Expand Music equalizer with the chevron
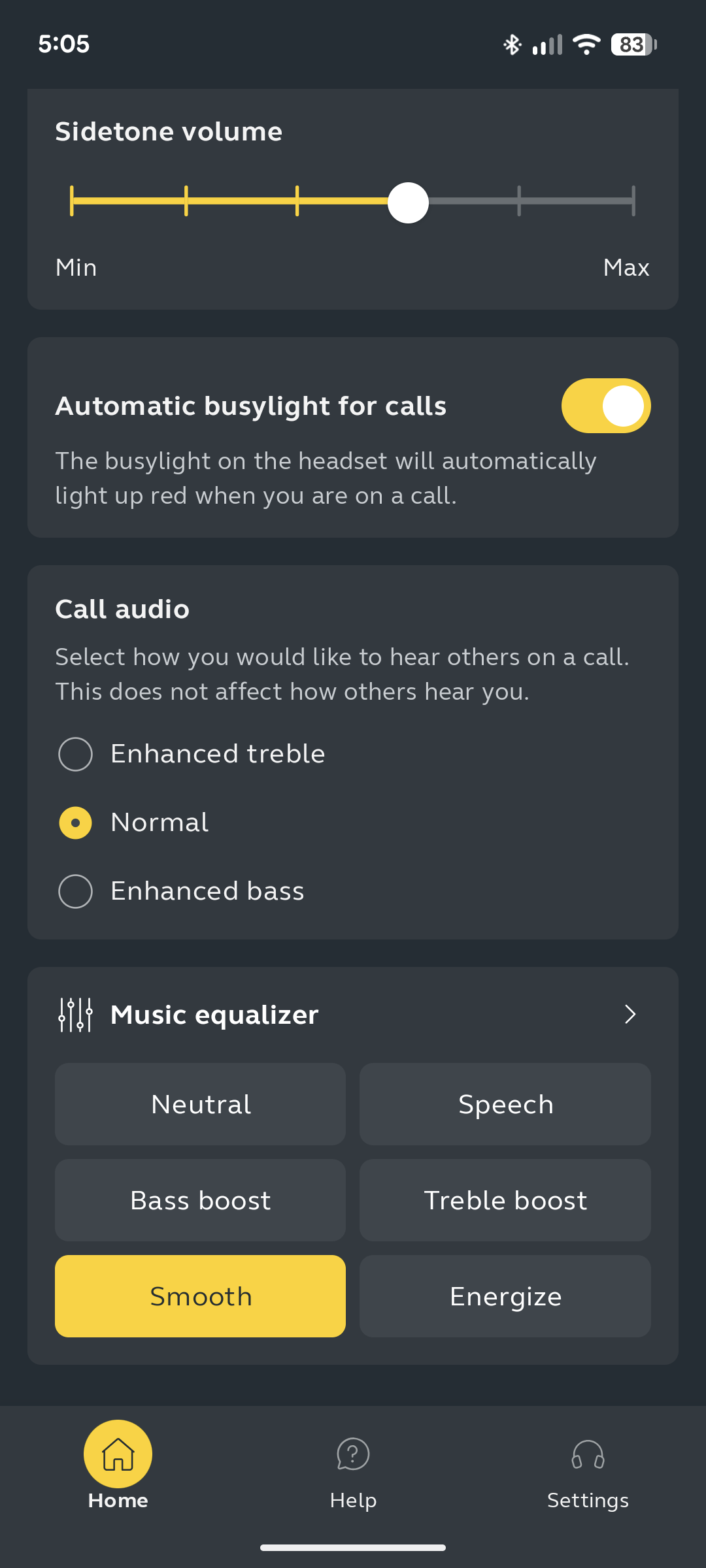Screen dimensions: 706x1568 click(x=630, y=1015)
